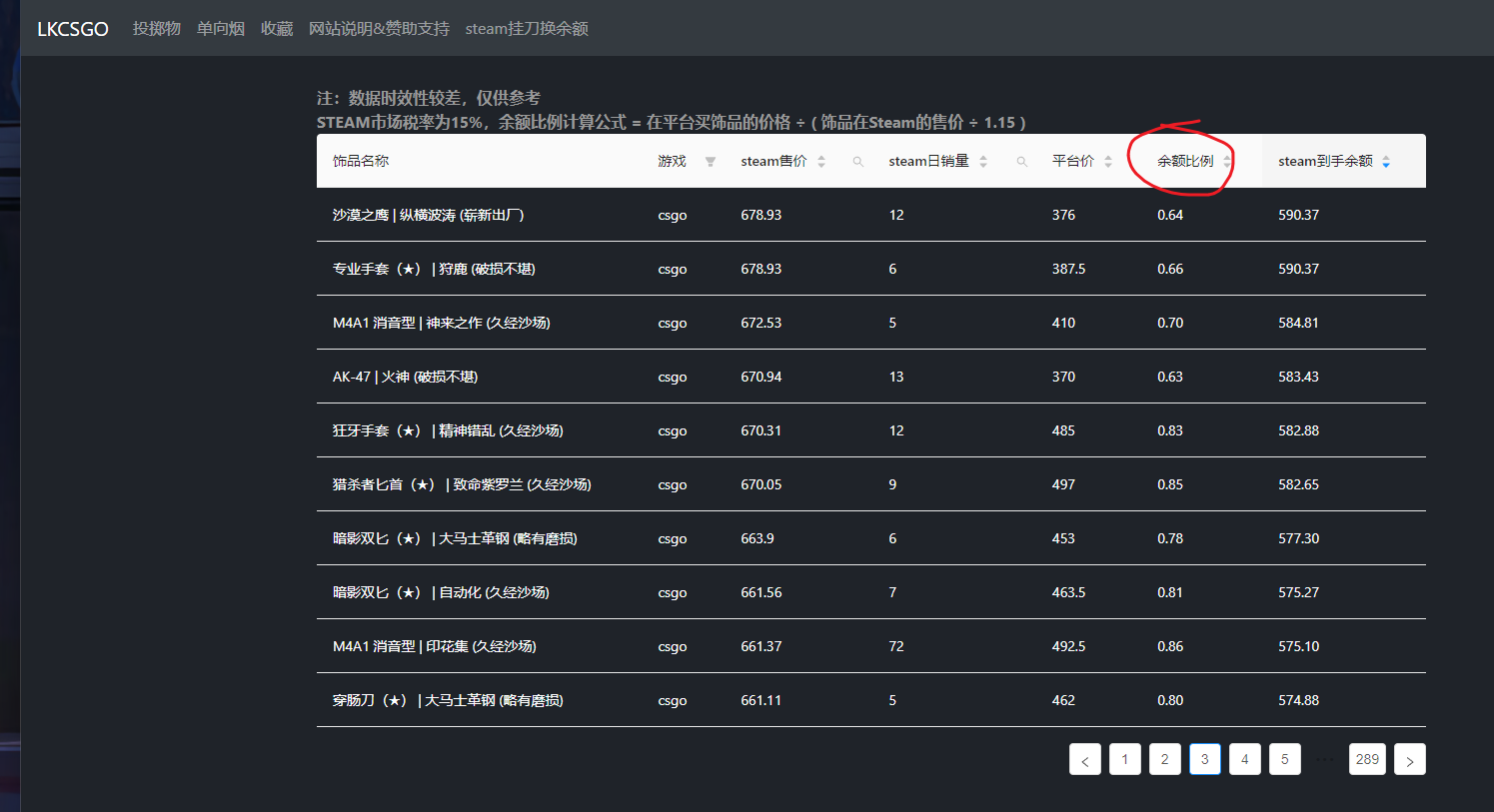Click steam price 672.53
The image size is (1494, 812).
pyautogui.click(x=761, y=323)
